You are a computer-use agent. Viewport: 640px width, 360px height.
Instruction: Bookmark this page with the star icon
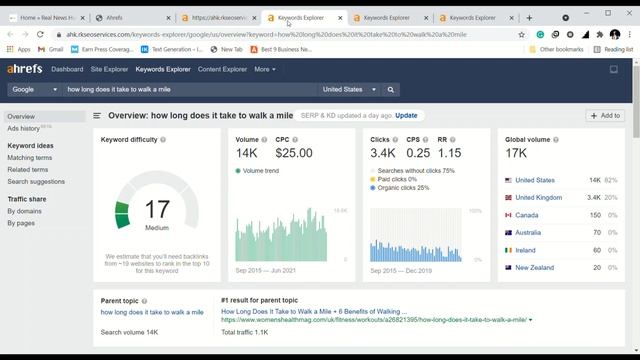click(521, 35)
